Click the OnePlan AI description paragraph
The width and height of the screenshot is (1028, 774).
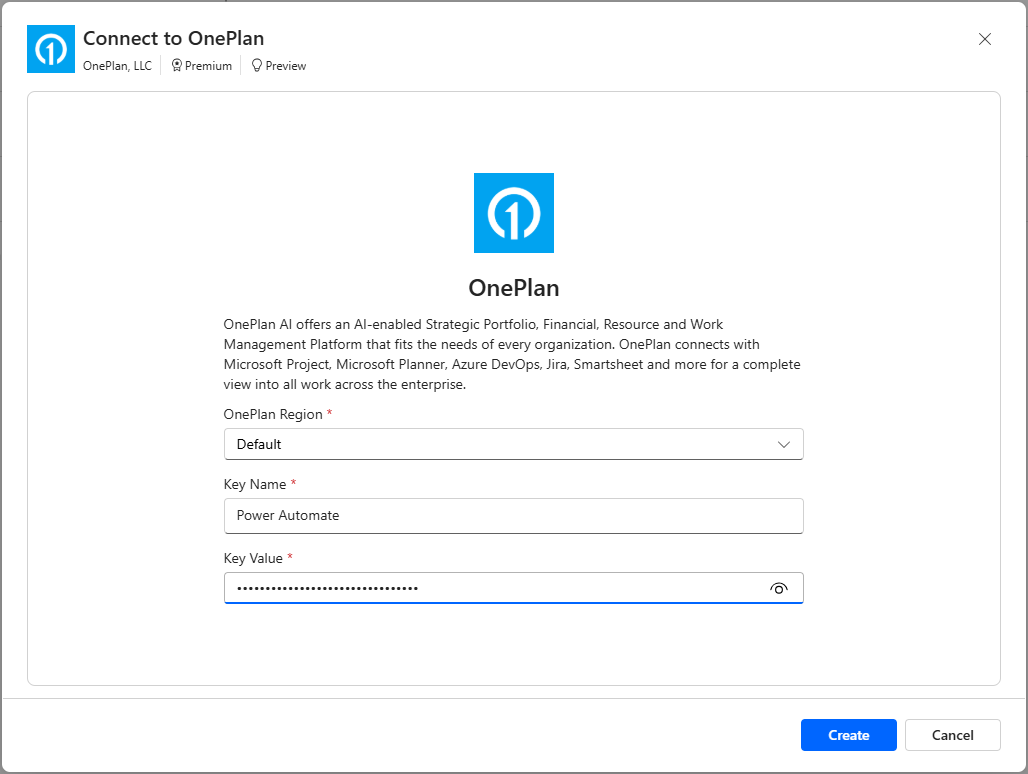tap(511, 355)
